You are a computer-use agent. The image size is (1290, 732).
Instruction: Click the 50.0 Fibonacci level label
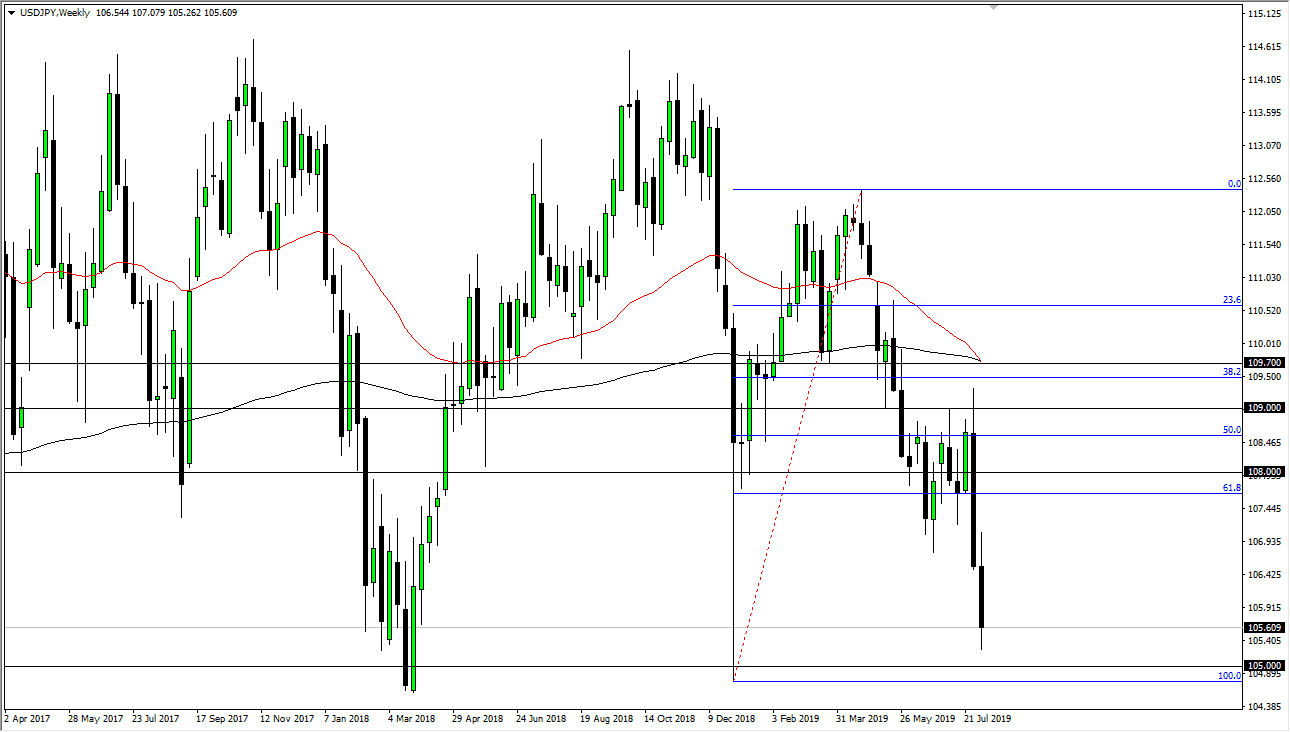click(x=1232, y=430)
